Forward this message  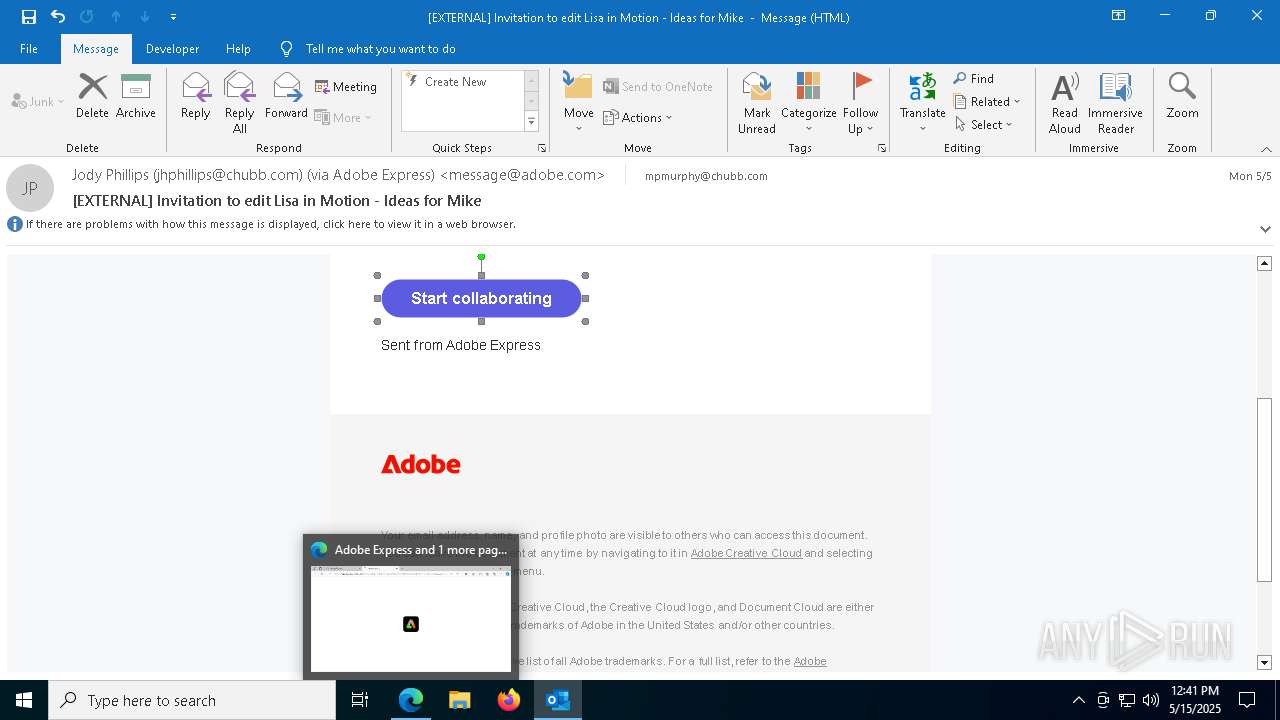tap(286, 96)
